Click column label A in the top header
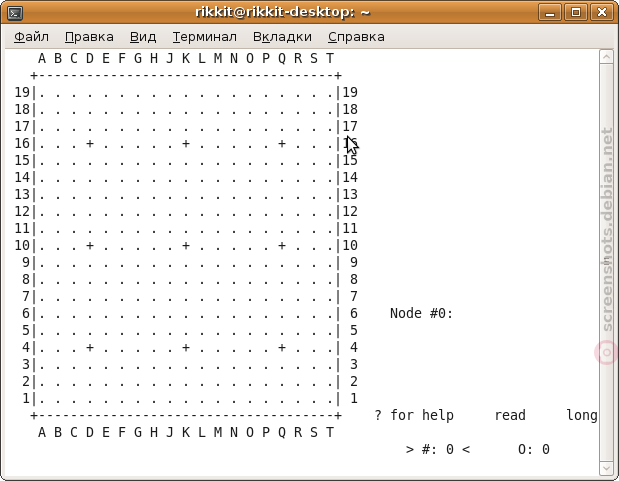The width and height of the screenshot is (619, 481). 42,58
